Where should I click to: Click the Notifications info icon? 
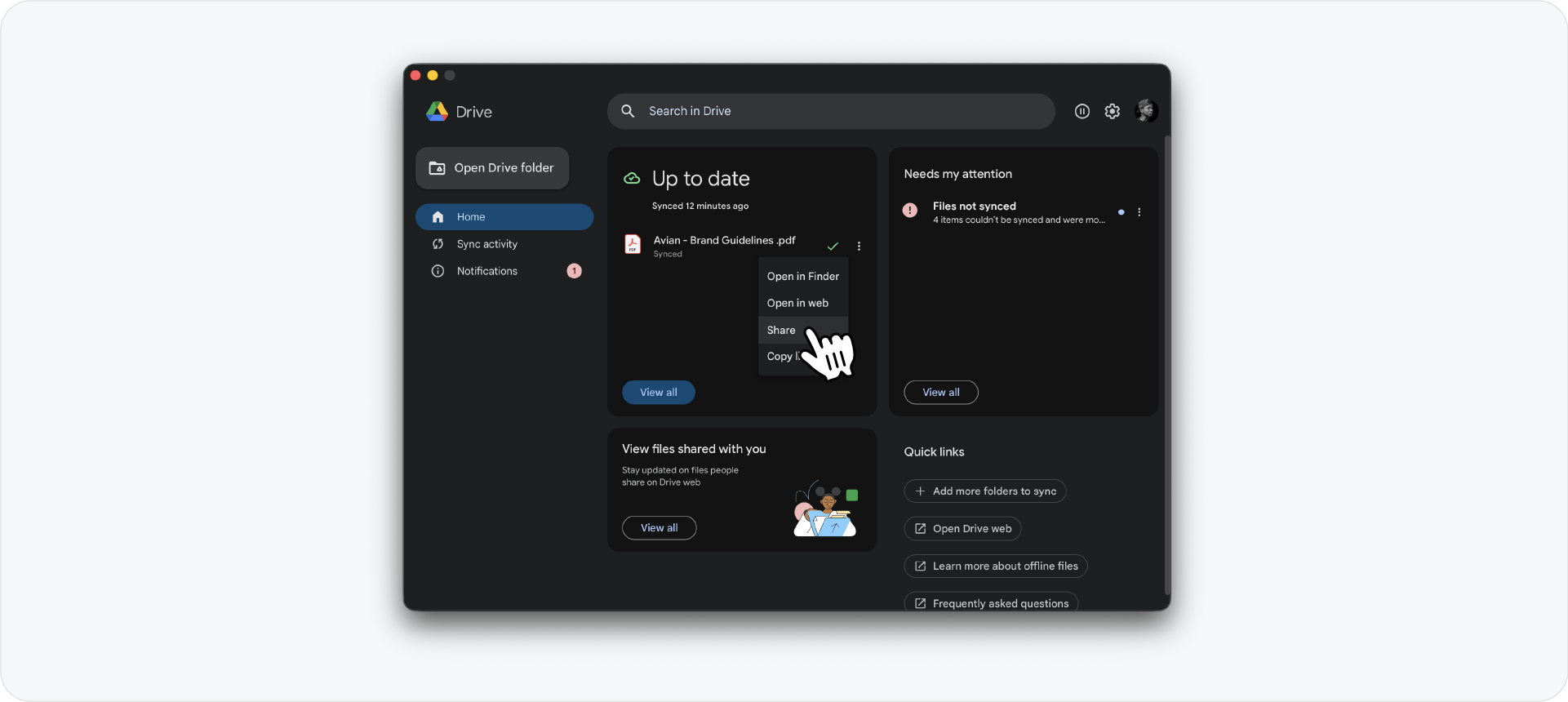click(438, 271)
